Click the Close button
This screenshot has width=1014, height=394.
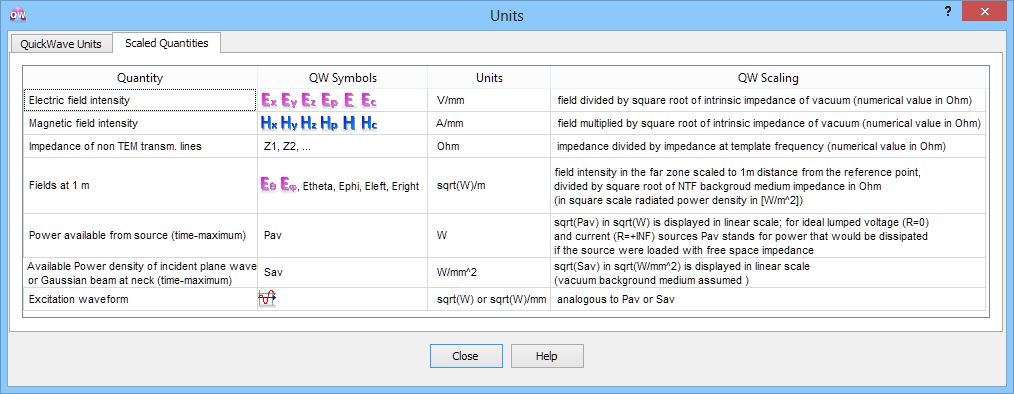coord(466,356)
